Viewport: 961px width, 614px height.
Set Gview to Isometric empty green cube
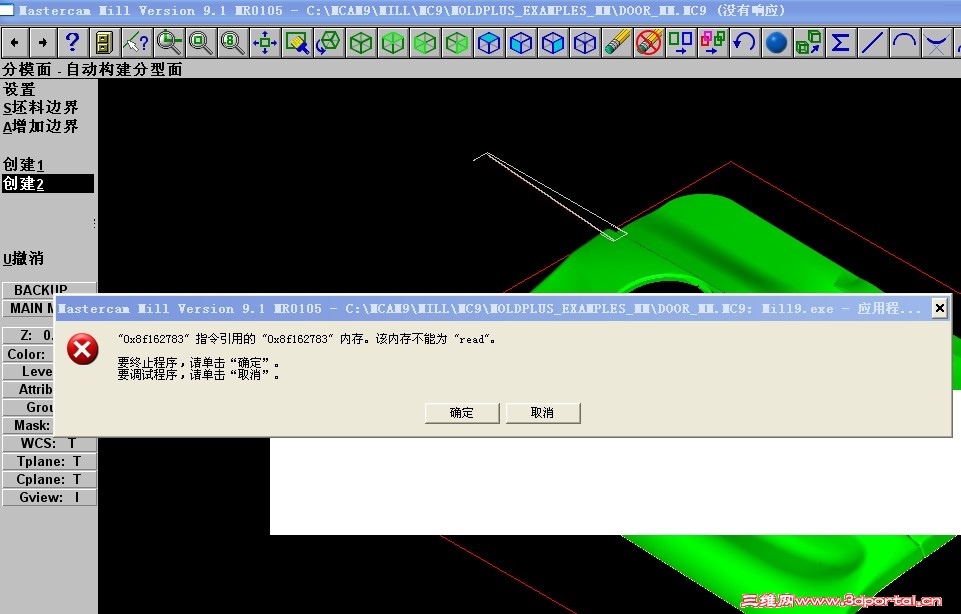(360, 42)
